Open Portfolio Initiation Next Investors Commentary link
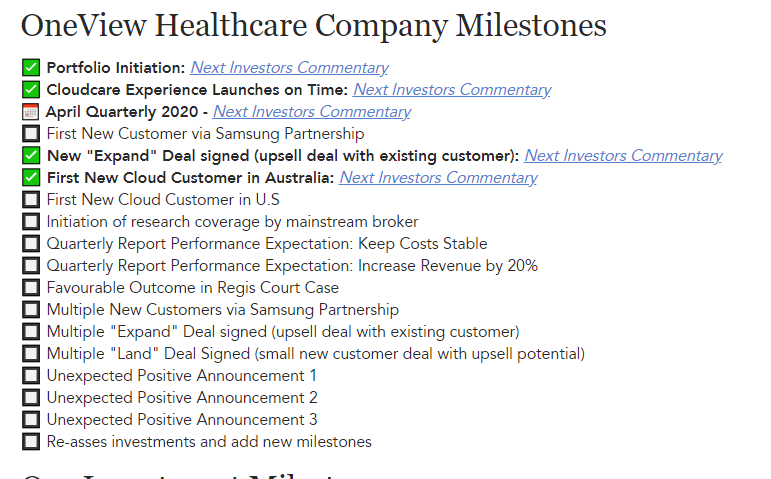The image size is (771, 479). pos(289,67)
